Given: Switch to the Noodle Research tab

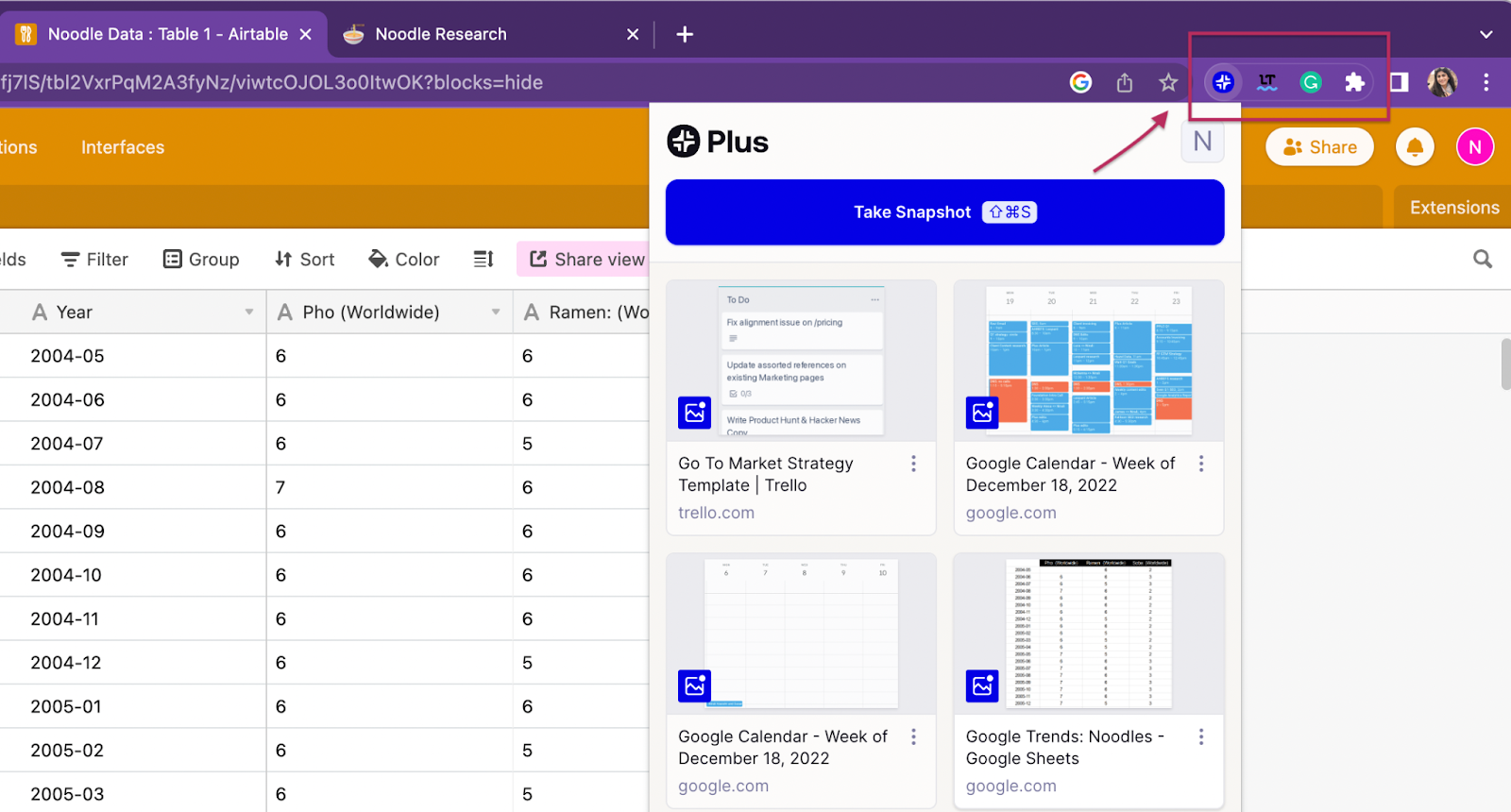Looking at the screenshot, I should (491, 34).
